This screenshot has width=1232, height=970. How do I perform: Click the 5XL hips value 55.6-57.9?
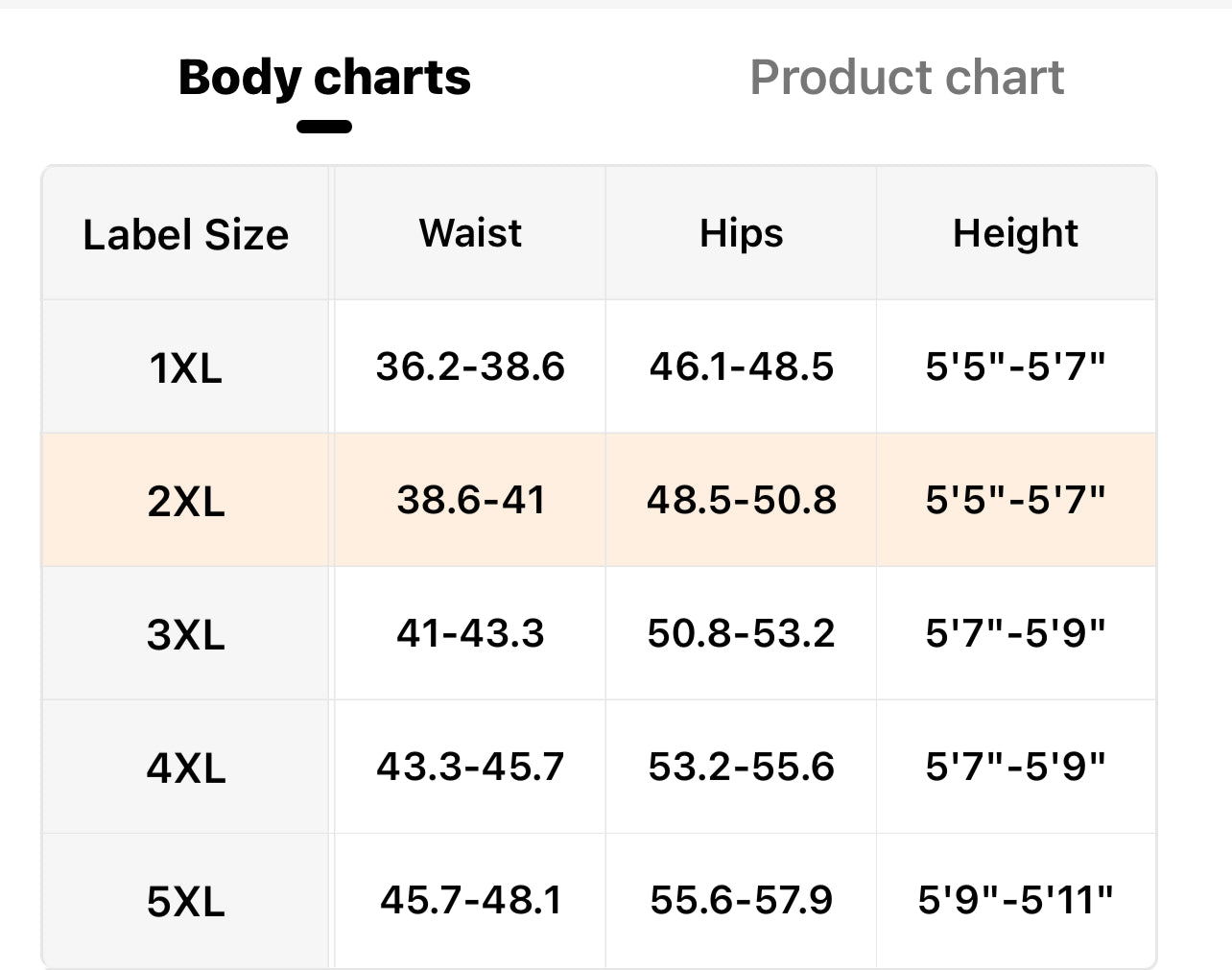[x=741, y=900]
